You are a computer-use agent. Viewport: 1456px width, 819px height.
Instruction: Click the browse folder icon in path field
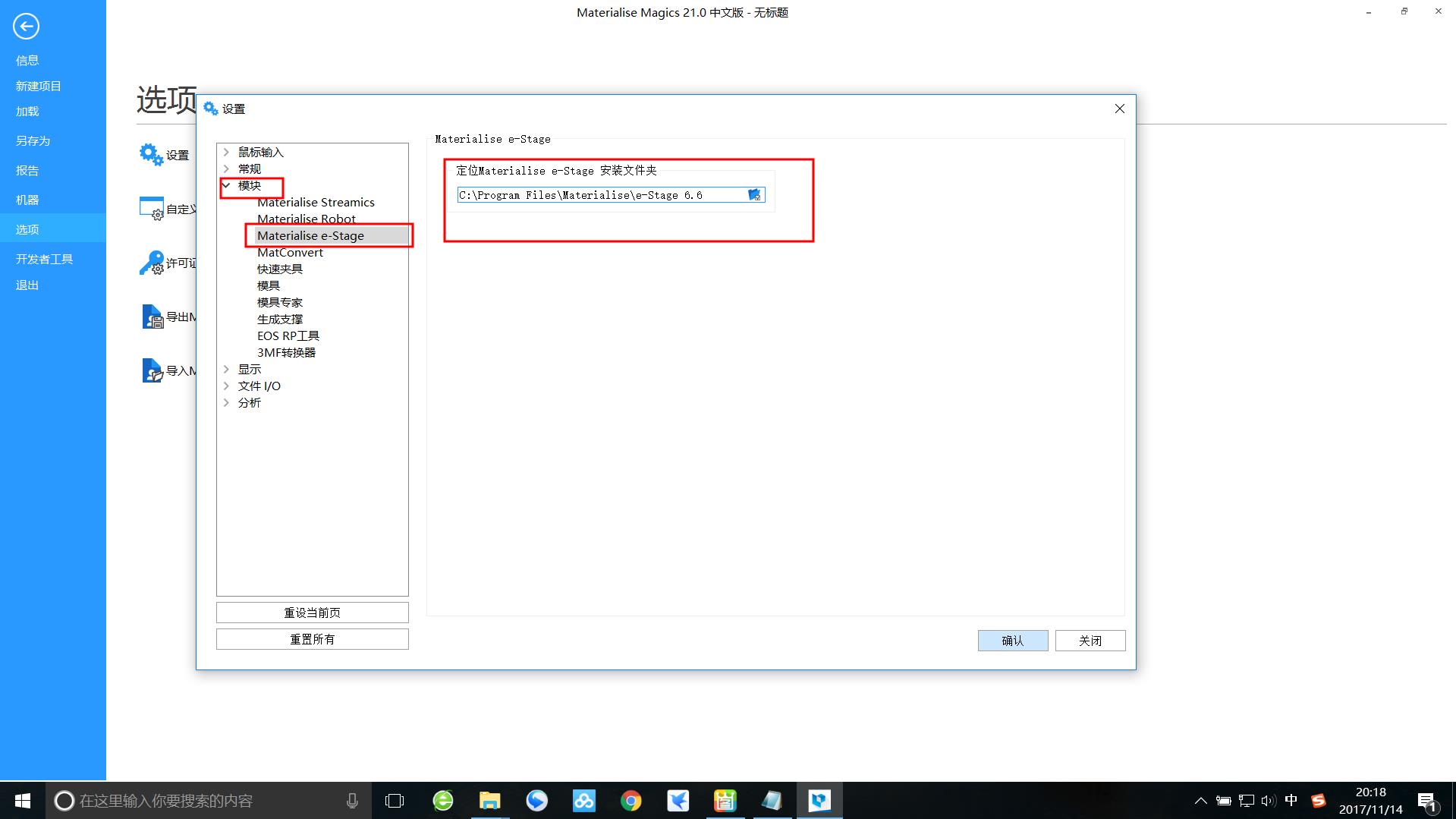pos(754,195)
